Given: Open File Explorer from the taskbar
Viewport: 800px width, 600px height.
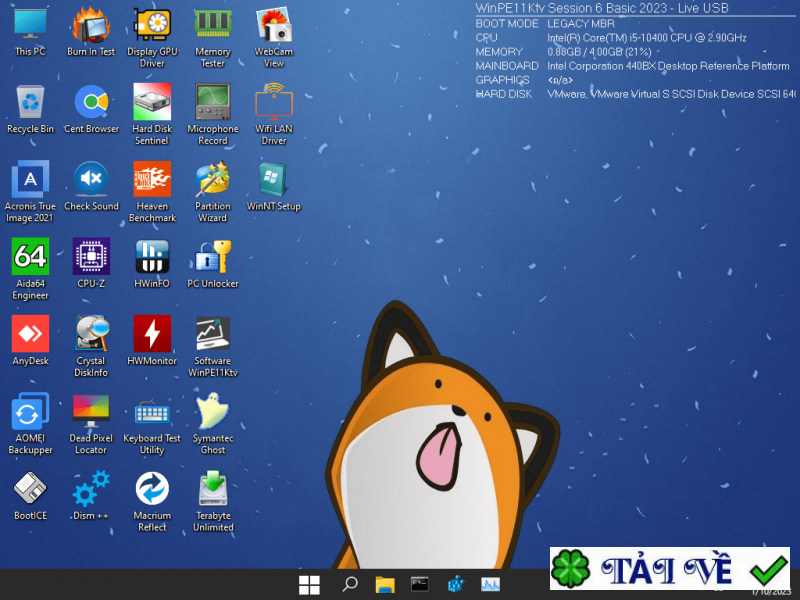Looking at the screenshot, I should [383, 583].
